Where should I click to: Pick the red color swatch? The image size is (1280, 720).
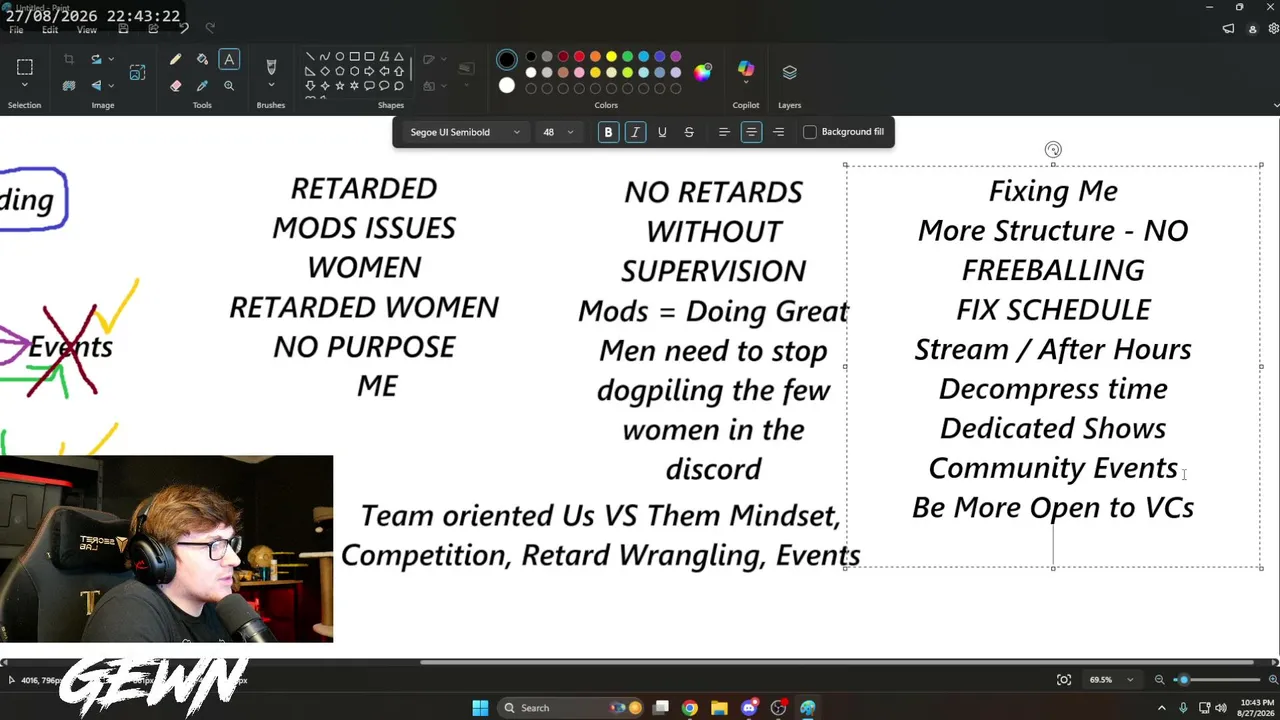pyautogui.click(x=579, y=57)
